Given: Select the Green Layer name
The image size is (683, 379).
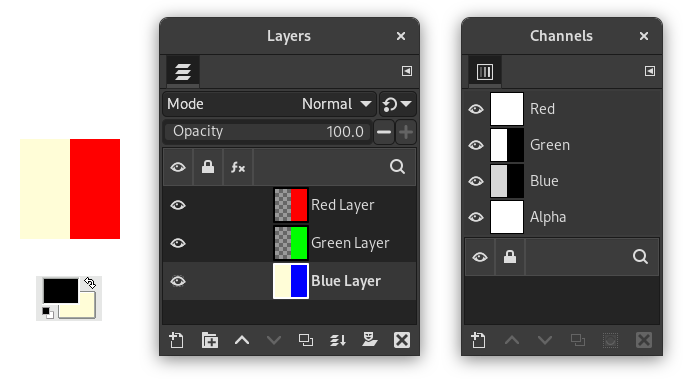Looking at the screenshot, I should click(350, 243).
